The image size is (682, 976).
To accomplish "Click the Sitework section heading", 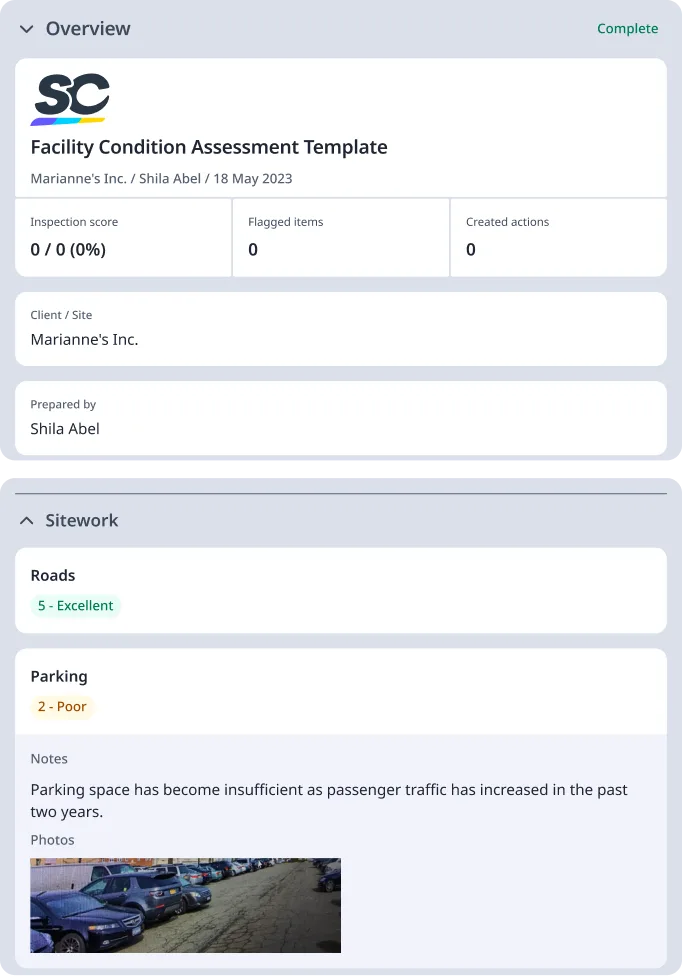I will click(x=82, y=521).
